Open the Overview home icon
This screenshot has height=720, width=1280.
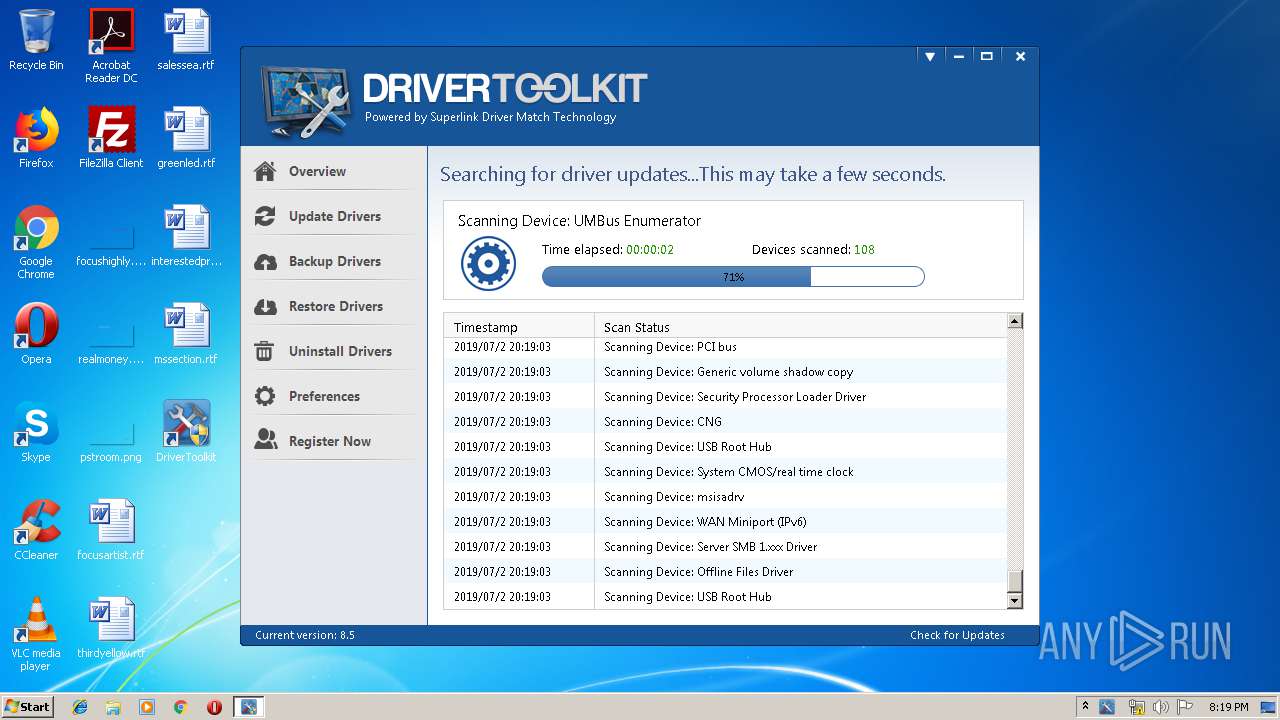coord(265,171)
